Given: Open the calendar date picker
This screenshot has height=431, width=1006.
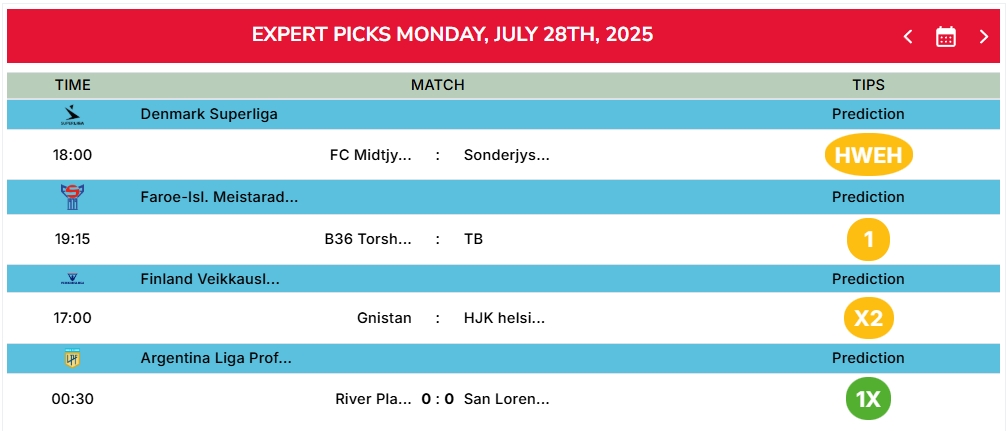Looking at the screenshot, I should click(946, 37).
